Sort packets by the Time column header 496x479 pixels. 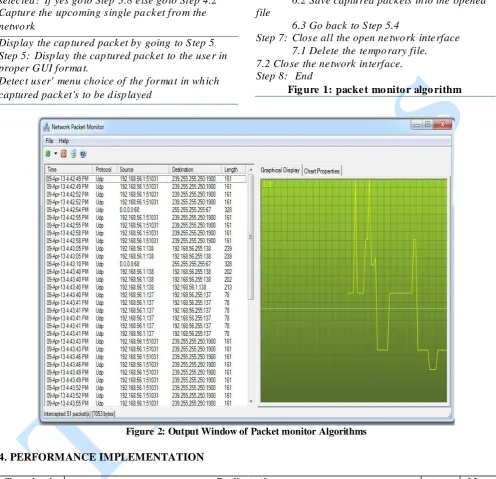tap(69, 169)
